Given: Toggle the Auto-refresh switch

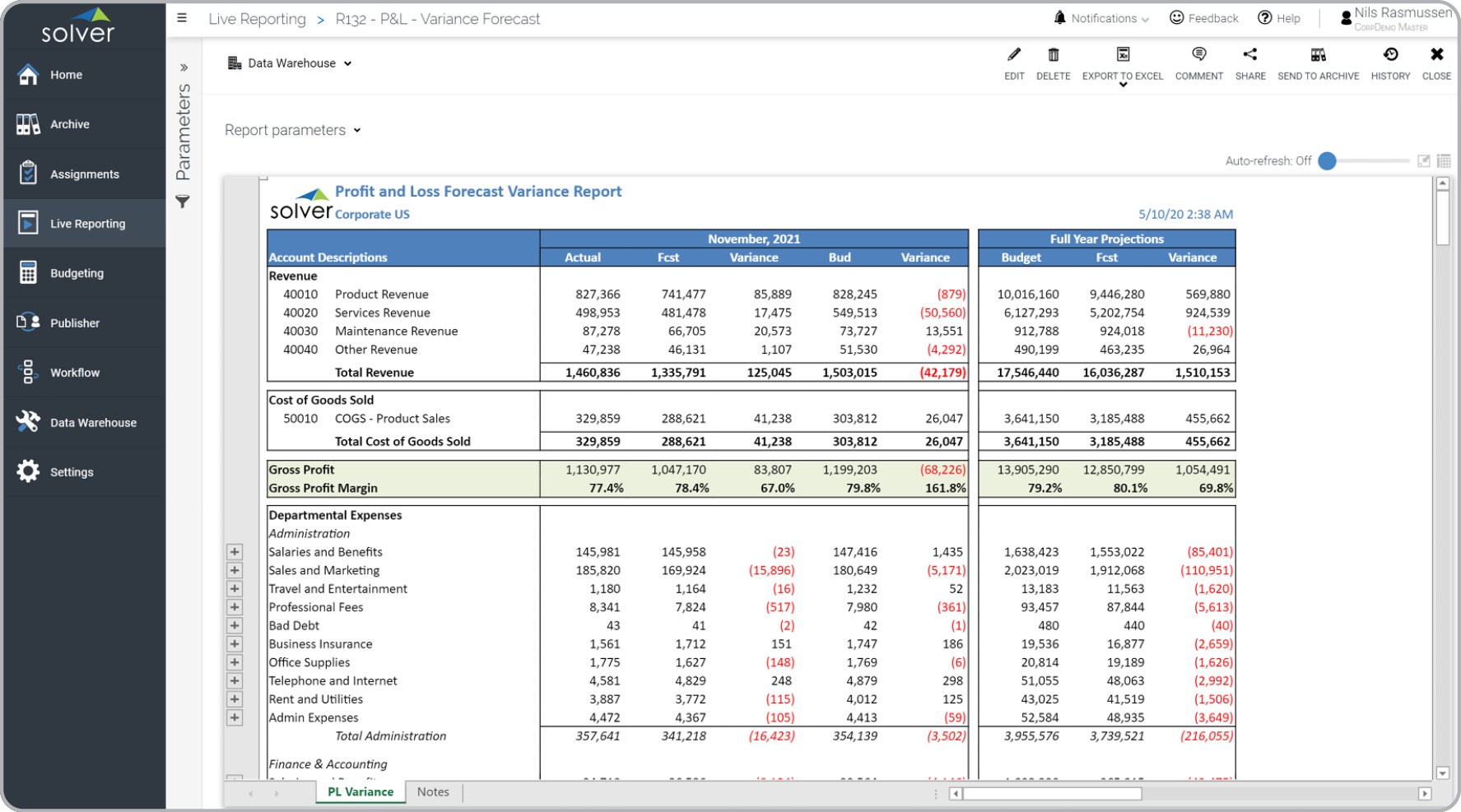Looking at the screenshot, I should 1328,161.
